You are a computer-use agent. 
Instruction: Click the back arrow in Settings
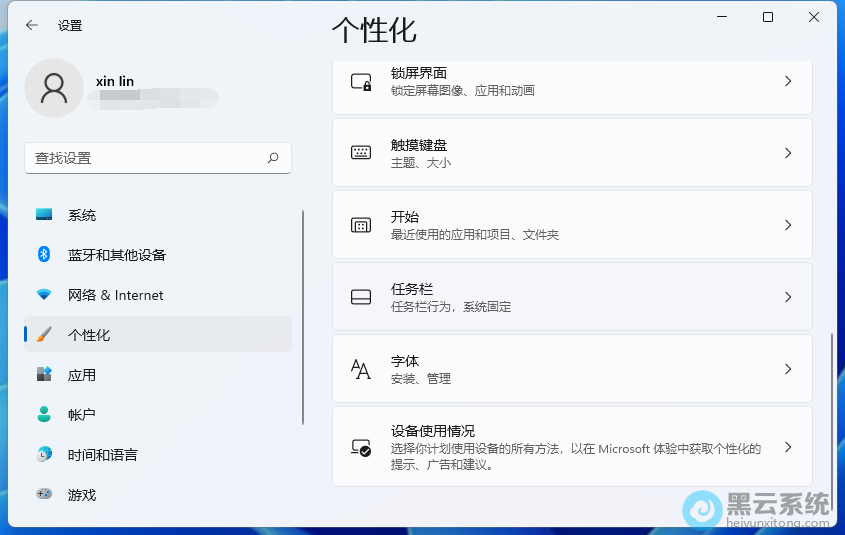click(32, 26)
